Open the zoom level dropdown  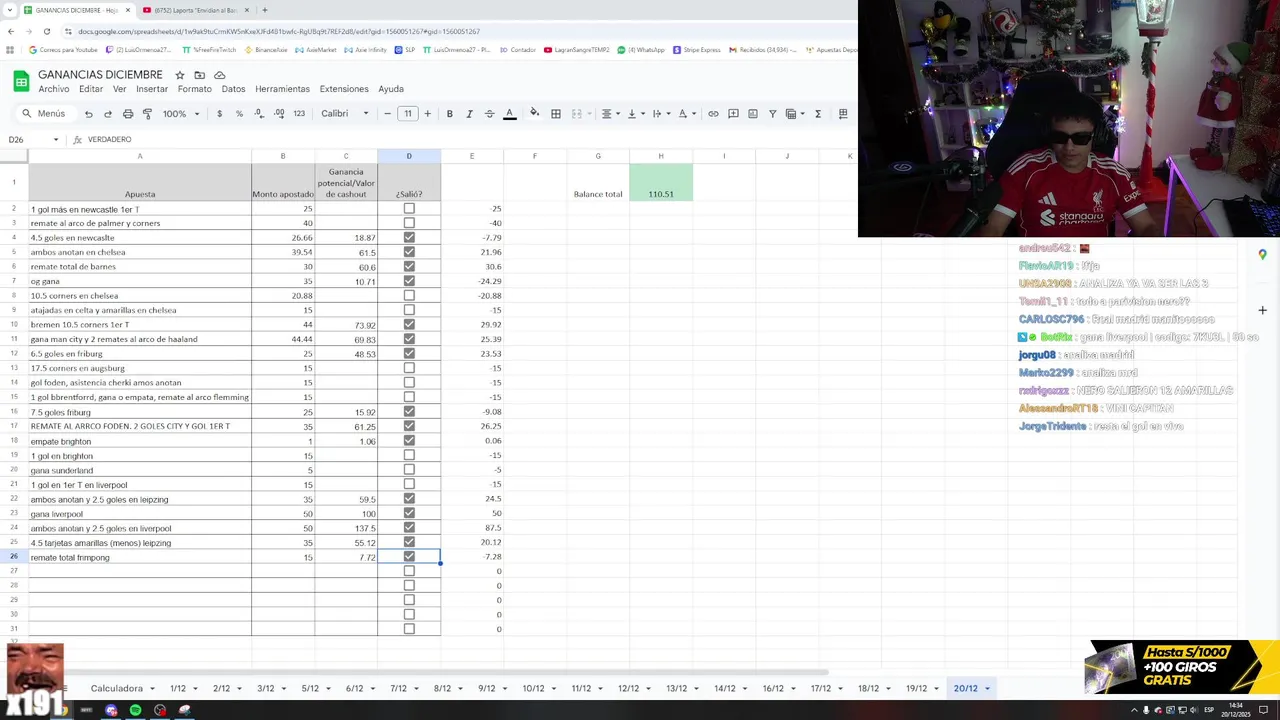click(x=181, y=114)
